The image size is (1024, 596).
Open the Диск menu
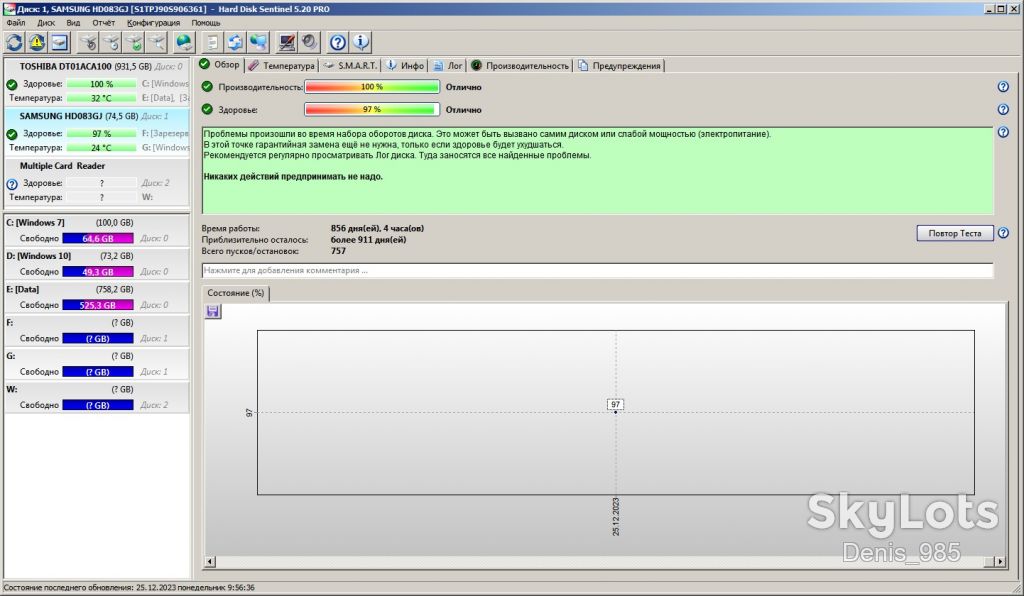(x=46, y=23)
